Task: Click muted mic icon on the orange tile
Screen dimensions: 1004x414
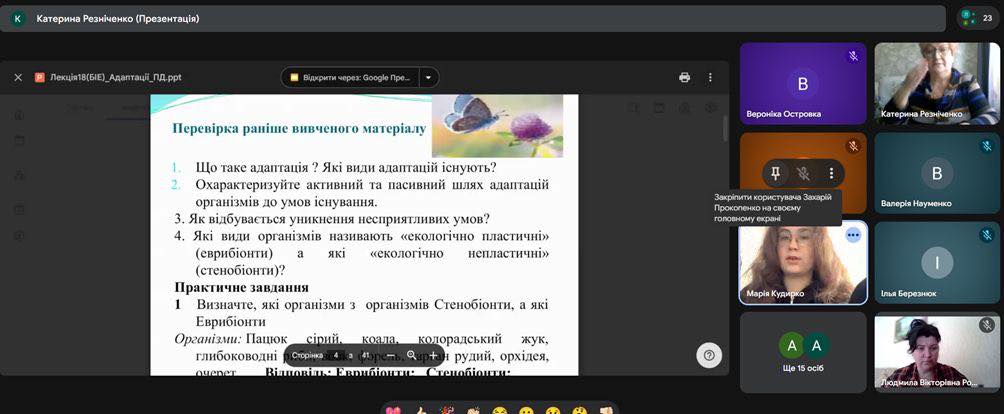Action: [853, 146]
